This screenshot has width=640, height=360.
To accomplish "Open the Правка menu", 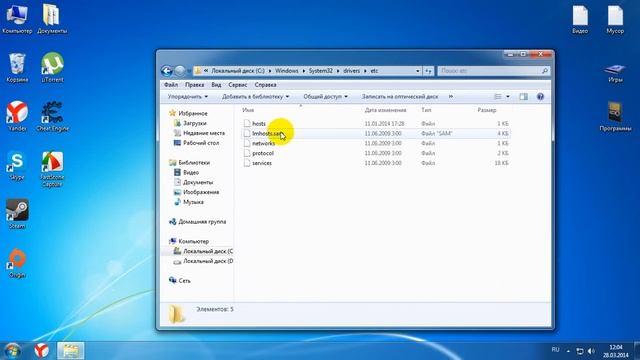I will 194,85.
